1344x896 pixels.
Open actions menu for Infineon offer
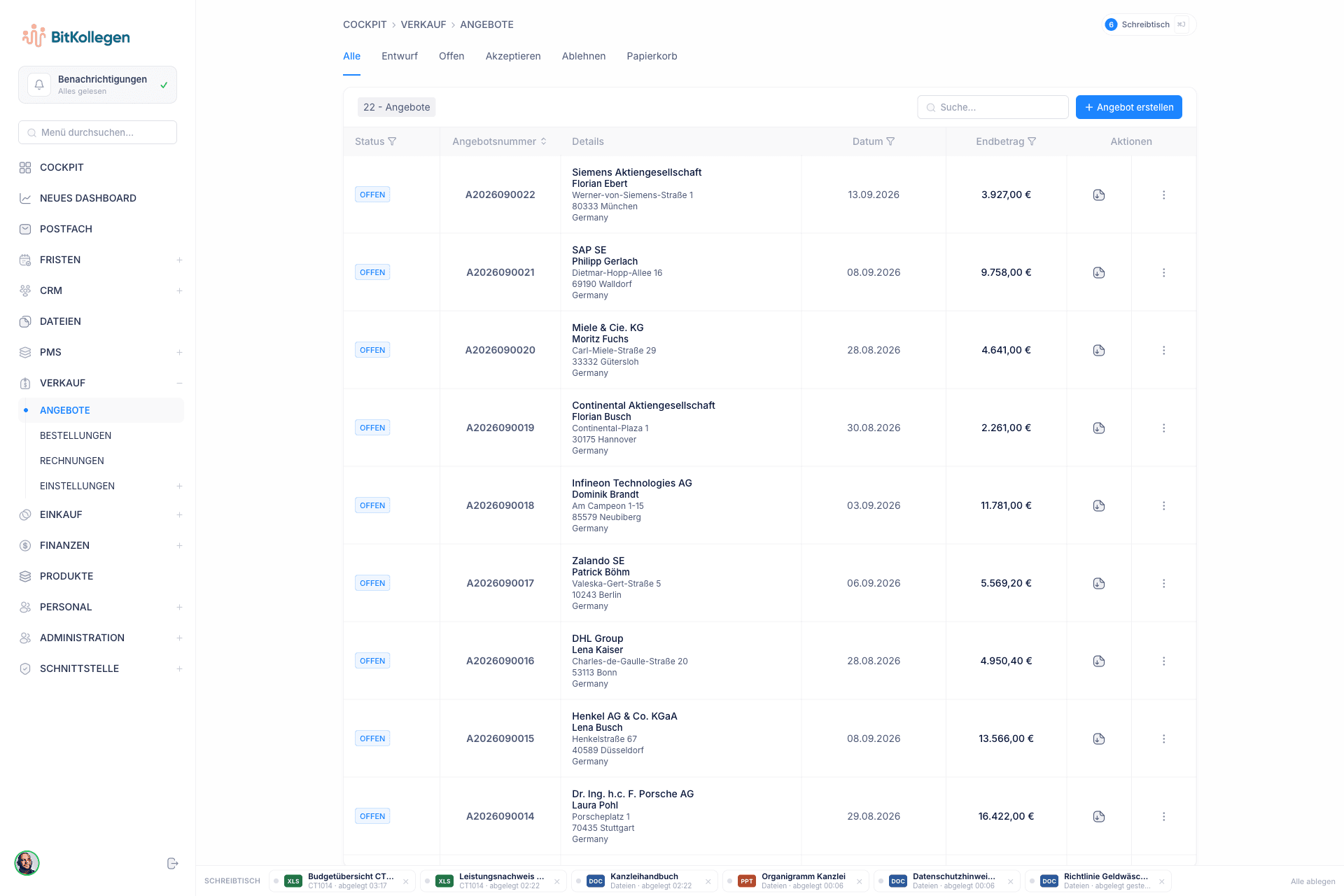click(1164, 505)
